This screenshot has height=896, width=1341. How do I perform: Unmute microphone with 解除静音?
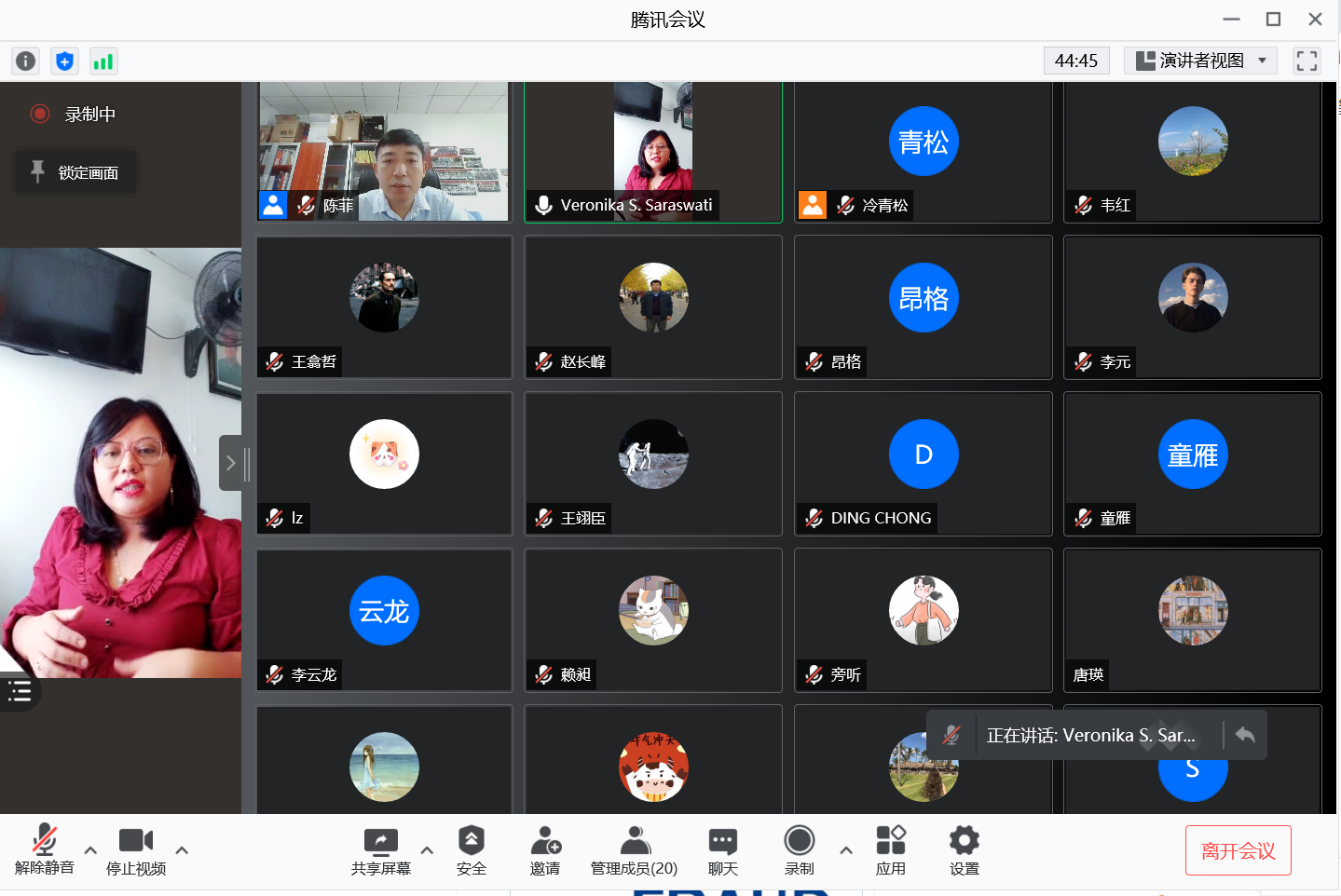pyautogui.click(x=44, y=851)
